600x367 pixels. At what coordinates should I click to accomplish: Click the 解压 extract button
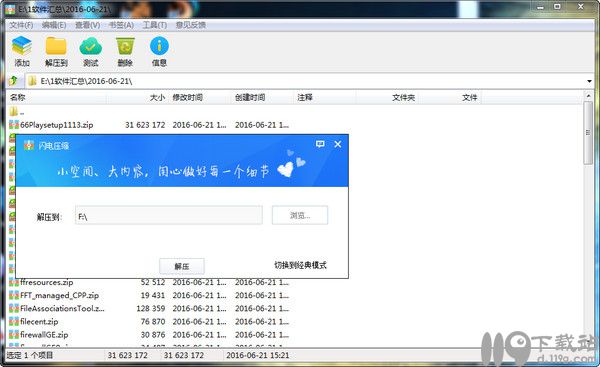click(182, 266)
